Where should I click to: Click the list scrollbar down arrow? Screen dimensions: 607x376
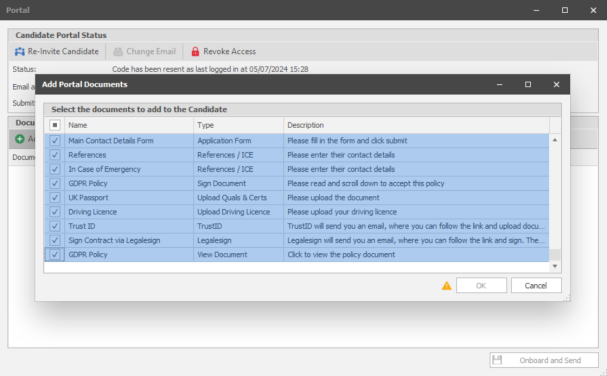click(555, 266)
